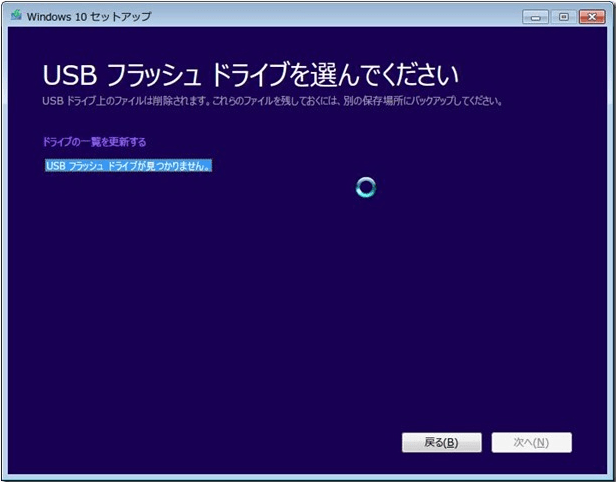Select USB フラッシュ ドライブが見つかりません entry

(128, 166)
